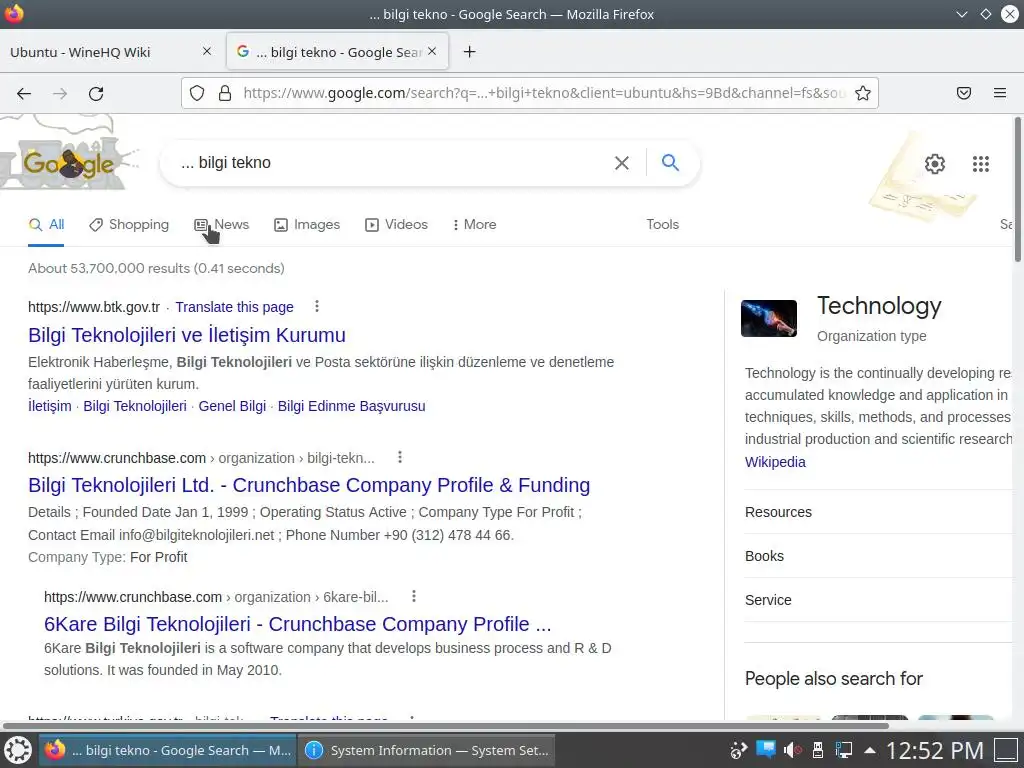Viewport: 1024px width, 768px height.
Task: Open the tracking protection shield icon
Action: click(197, 93)
